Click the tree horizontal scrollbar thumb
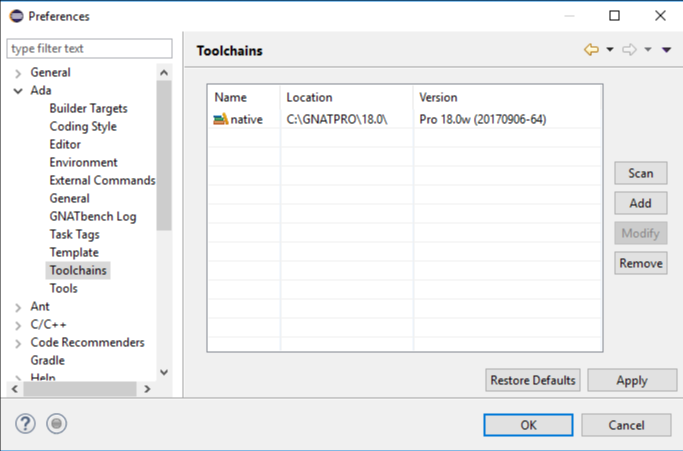This screenshot has height=451, width=683. (x=80, y=389)
